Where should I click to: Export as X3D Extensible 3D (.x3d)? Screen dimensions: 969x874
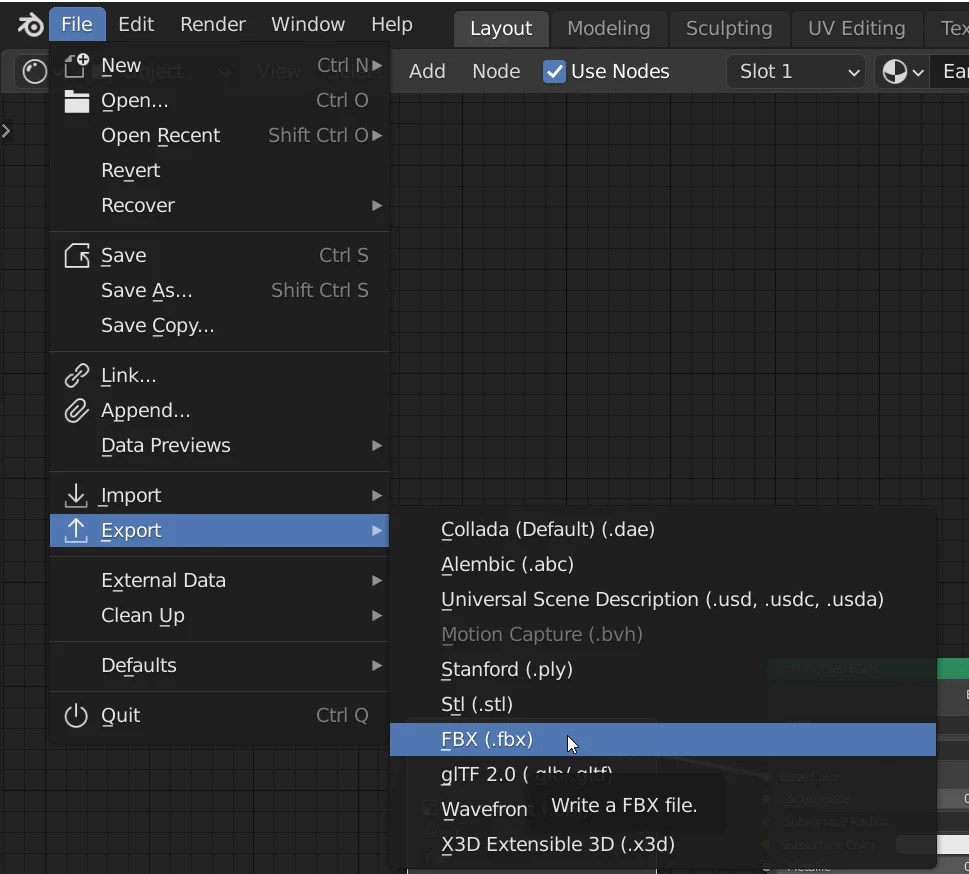point(663,845)
